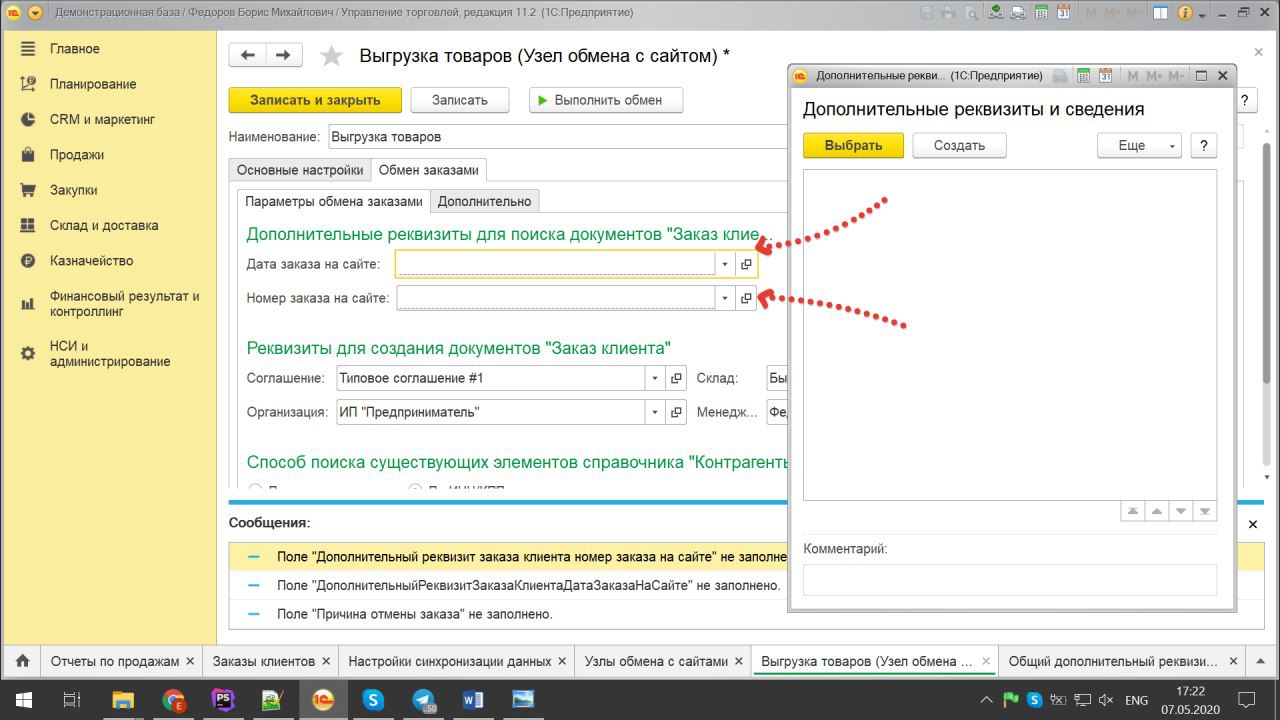Click the Выполнить обмен button
Image resolution: width=1280 pixels, height=720 pixels.
point(606,100)
